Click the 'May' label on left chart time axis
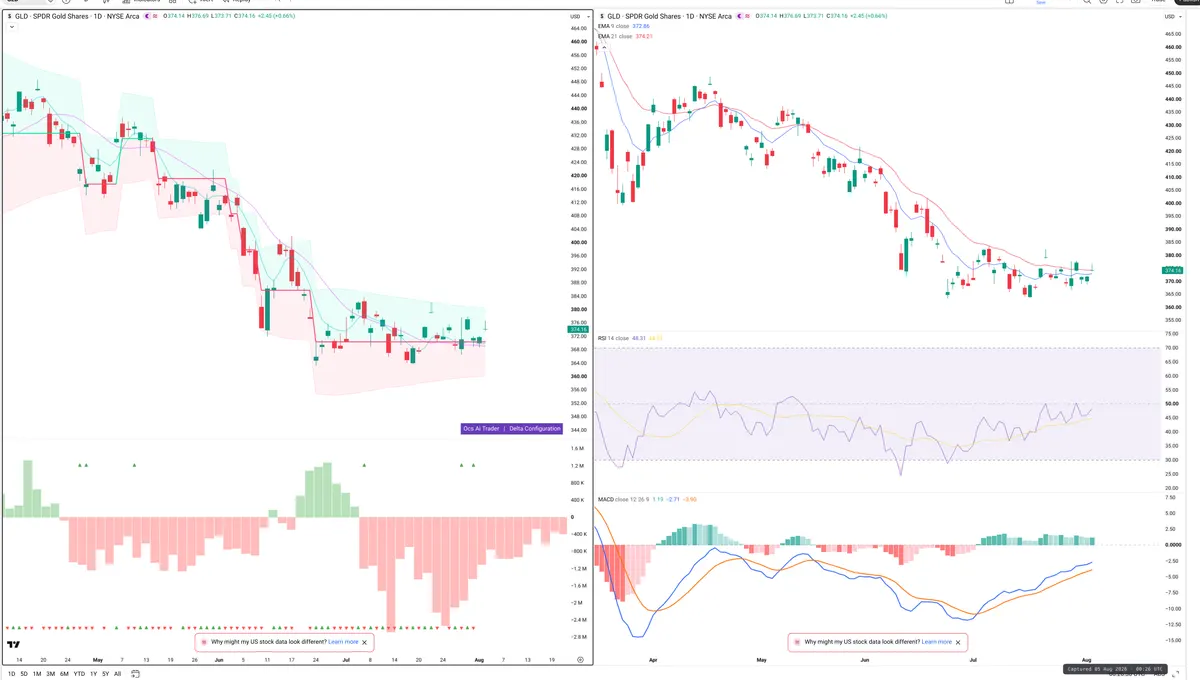Image resolution: width=1200 pixels, height=680 pixels. (x=97, y=661)
